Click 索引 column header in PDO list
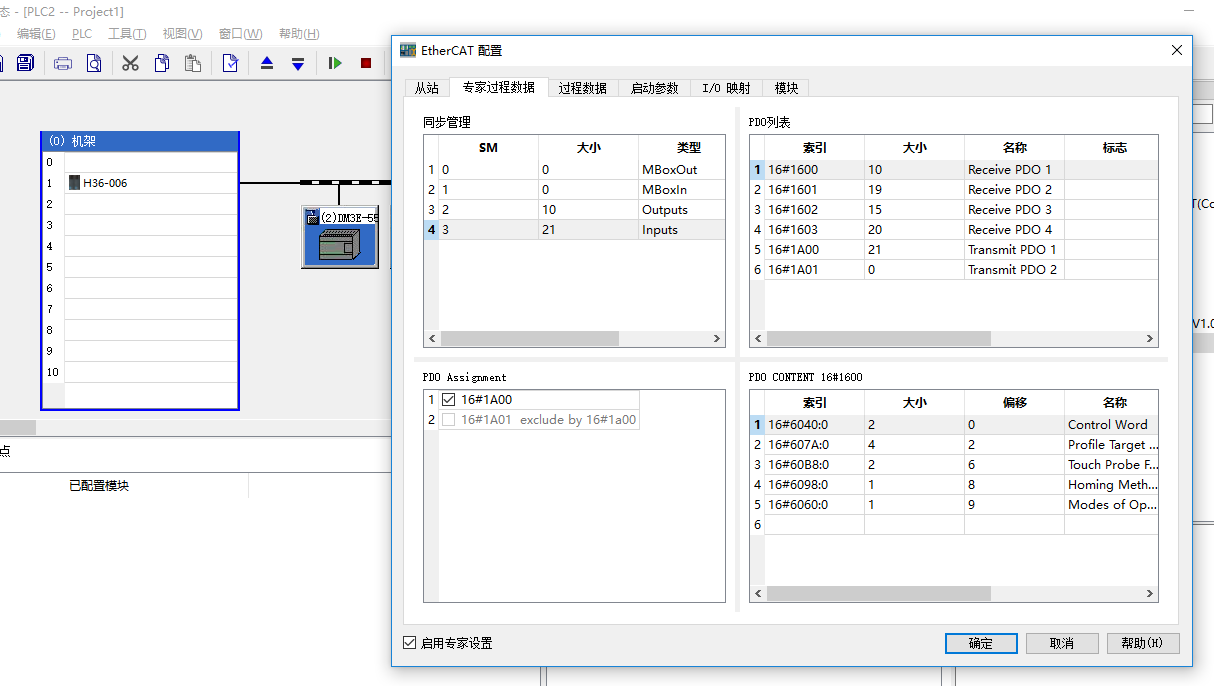1214x686 pixels. [x=815, y=148]
